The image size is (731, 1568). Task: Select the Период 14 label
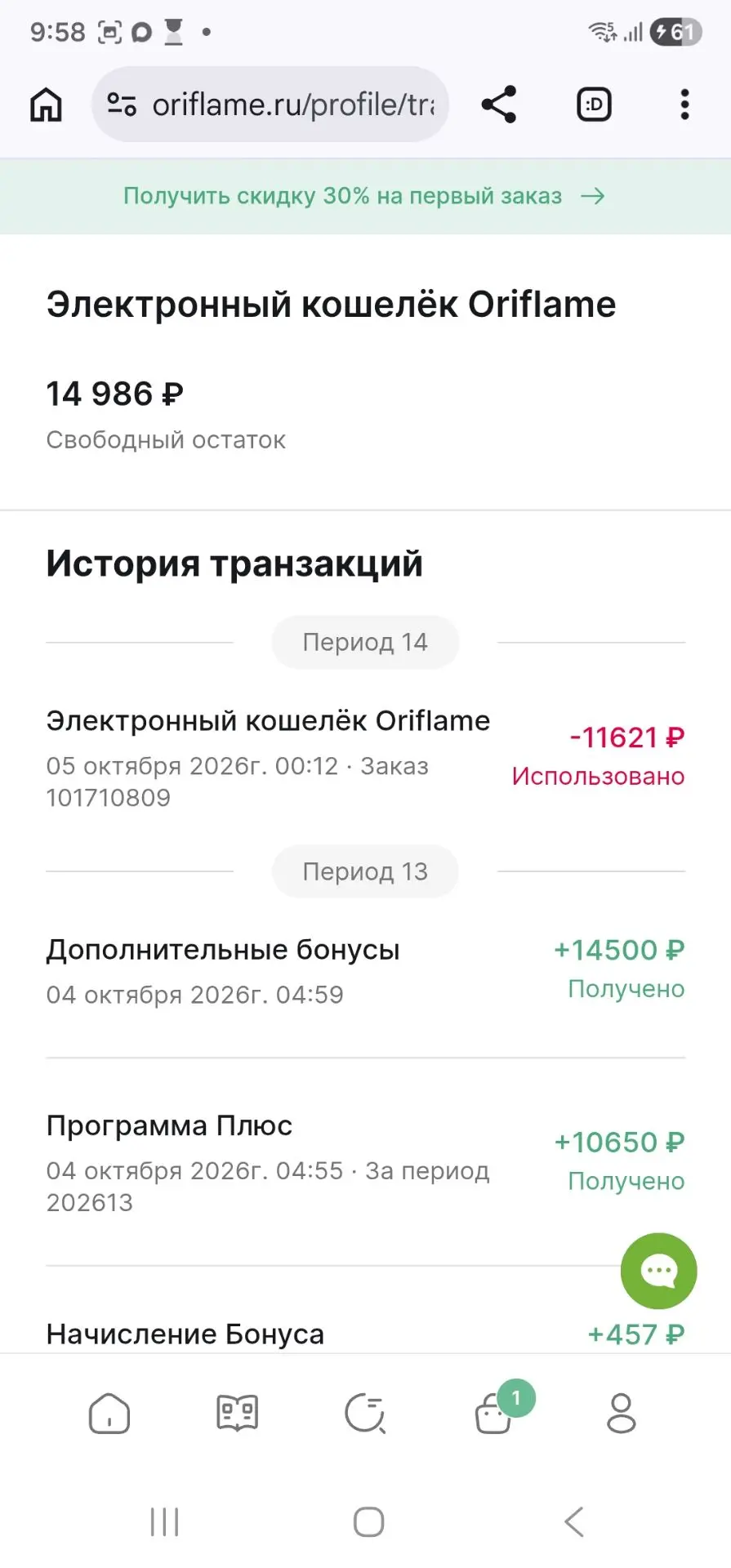365,643
